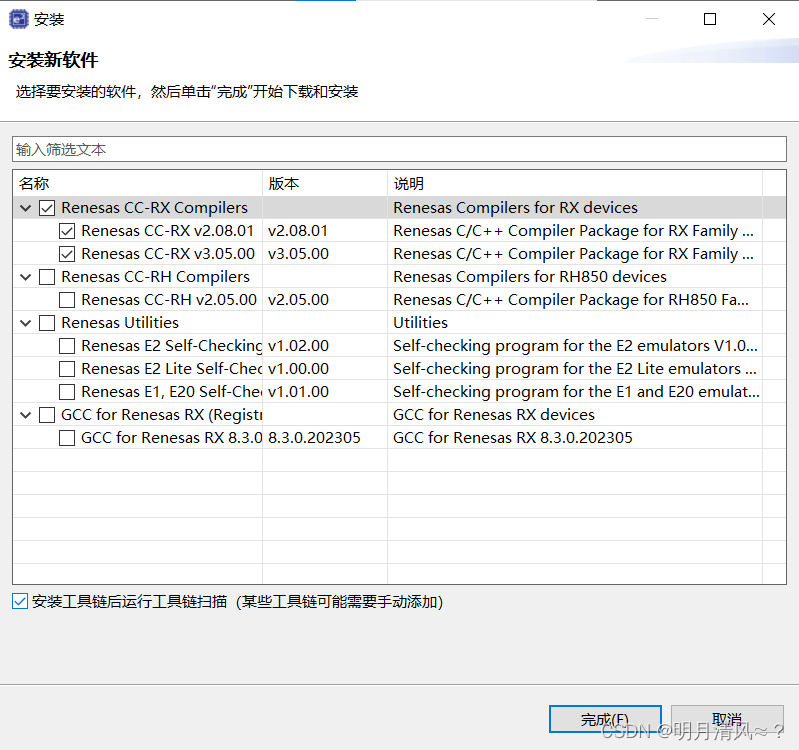Collapse the GCC for Renesas RX group
Image resolution: width=799 pixels, height=750 pixels.
pos(25,415)
